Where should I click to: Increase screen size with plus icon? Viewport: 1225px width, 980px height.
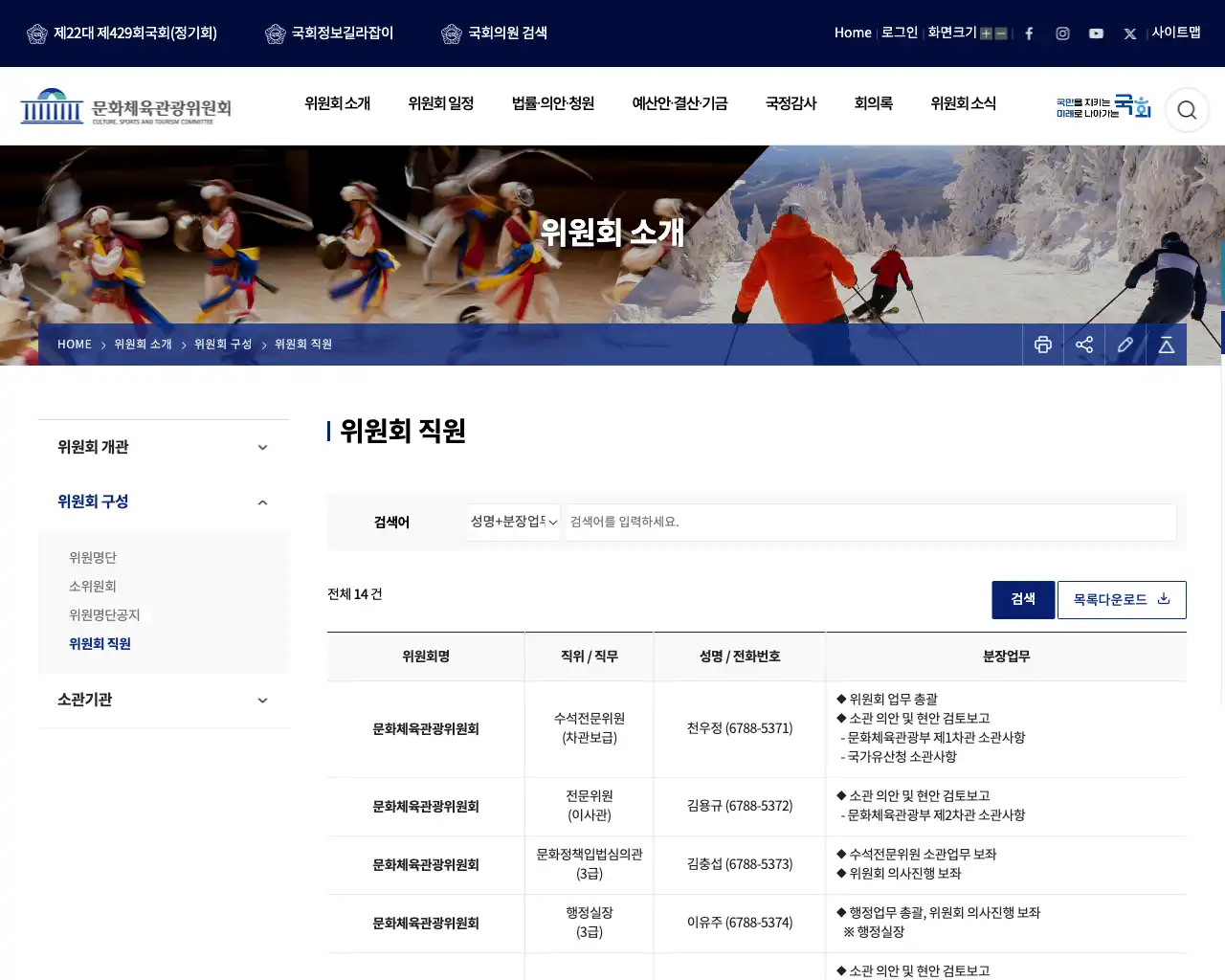(986, 33)
